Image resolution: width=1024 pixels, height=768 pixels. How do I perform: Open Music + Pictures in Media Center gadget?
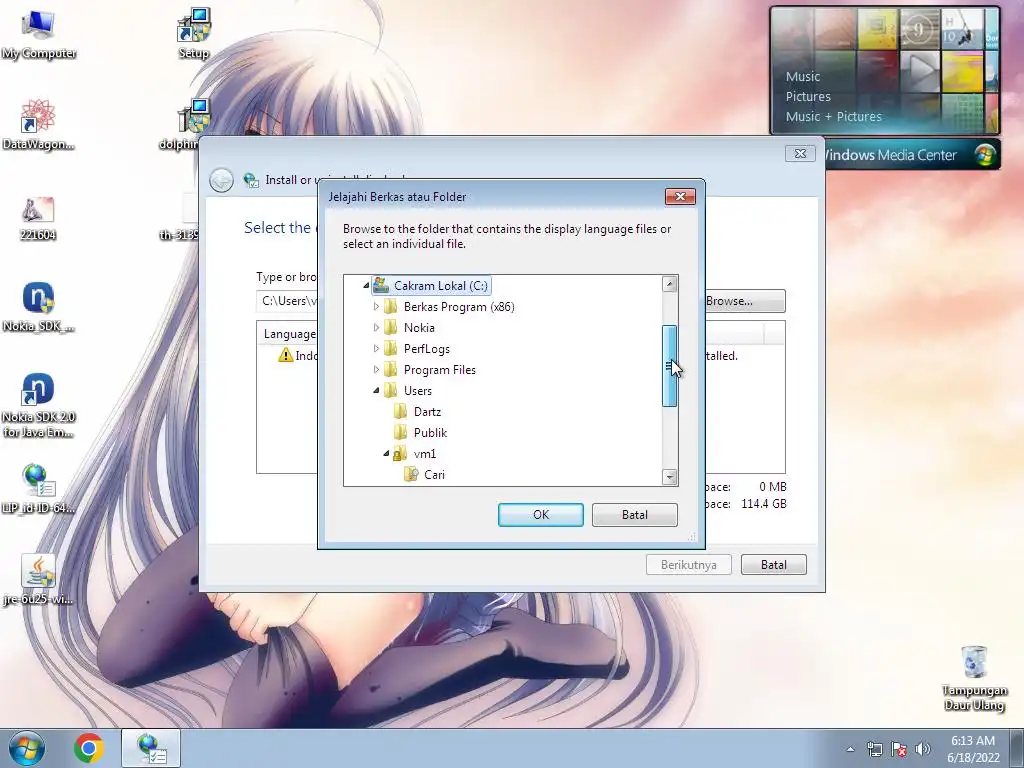[x=833, y=116]
